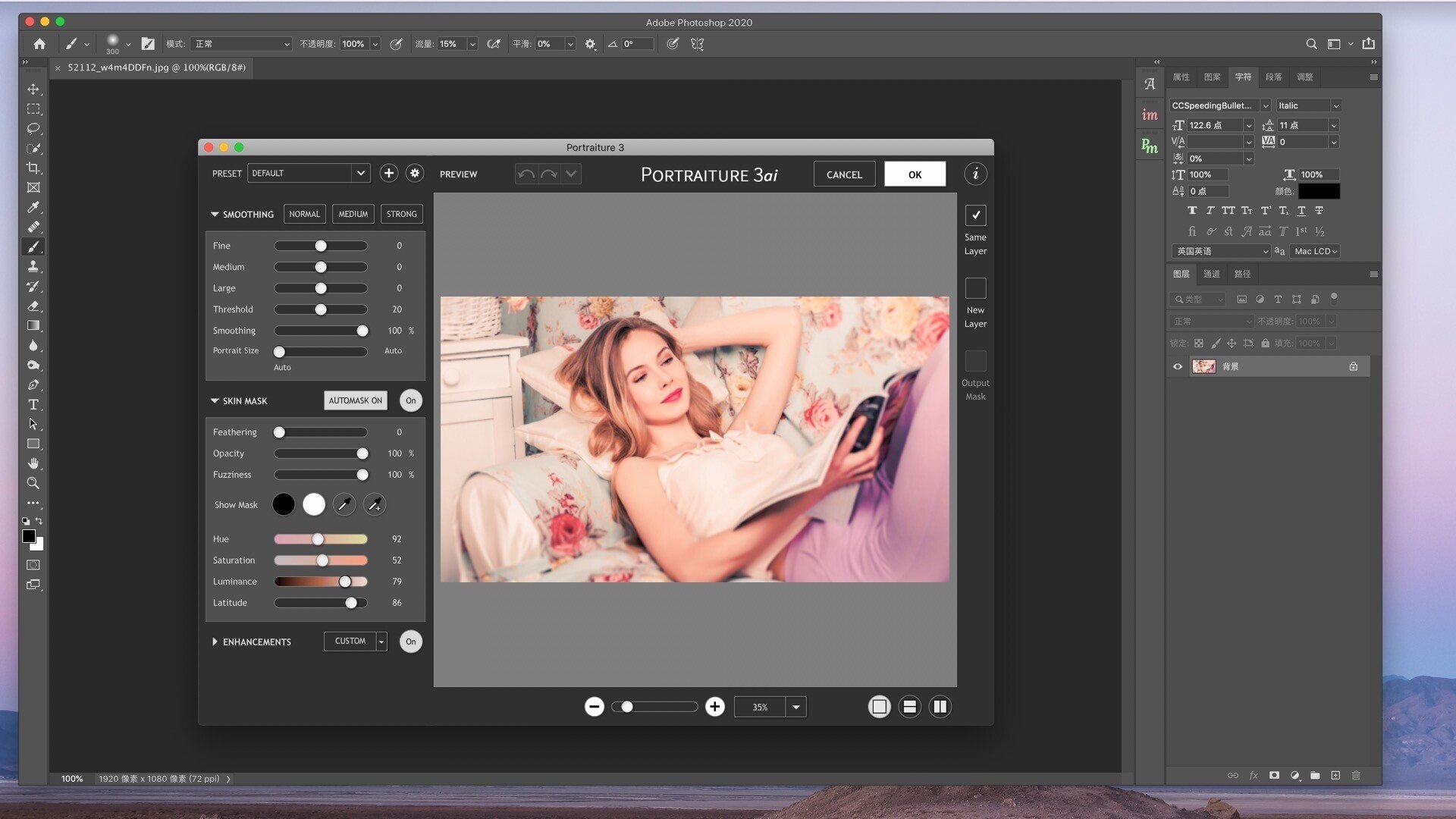Zoom out preview with minus button
This screenshot has width=1456, height=819.
tap(595, 708)
